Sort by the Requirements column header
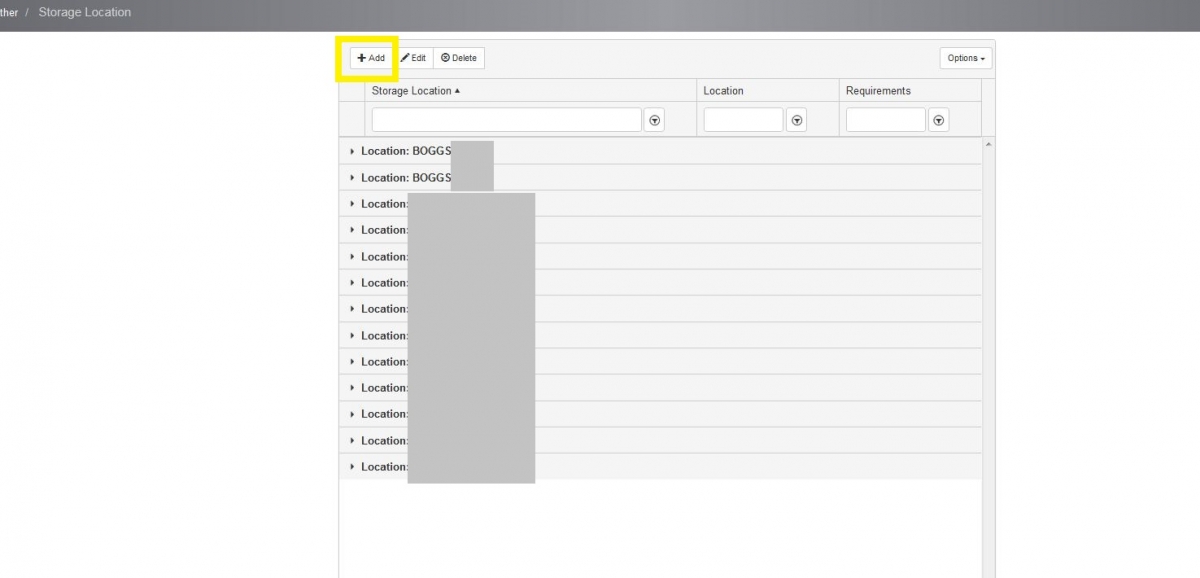This screenshot has height=578, width=1200. [878, 91]
